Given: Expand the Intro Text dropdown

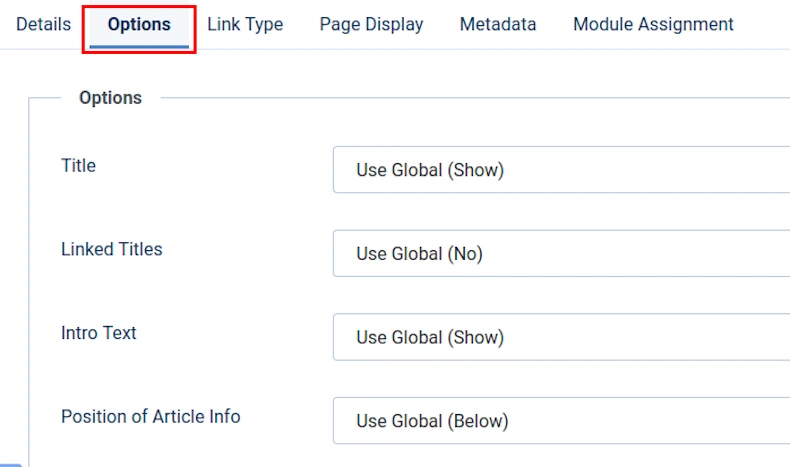Looking at the screenshot, I should pos(560,337).
